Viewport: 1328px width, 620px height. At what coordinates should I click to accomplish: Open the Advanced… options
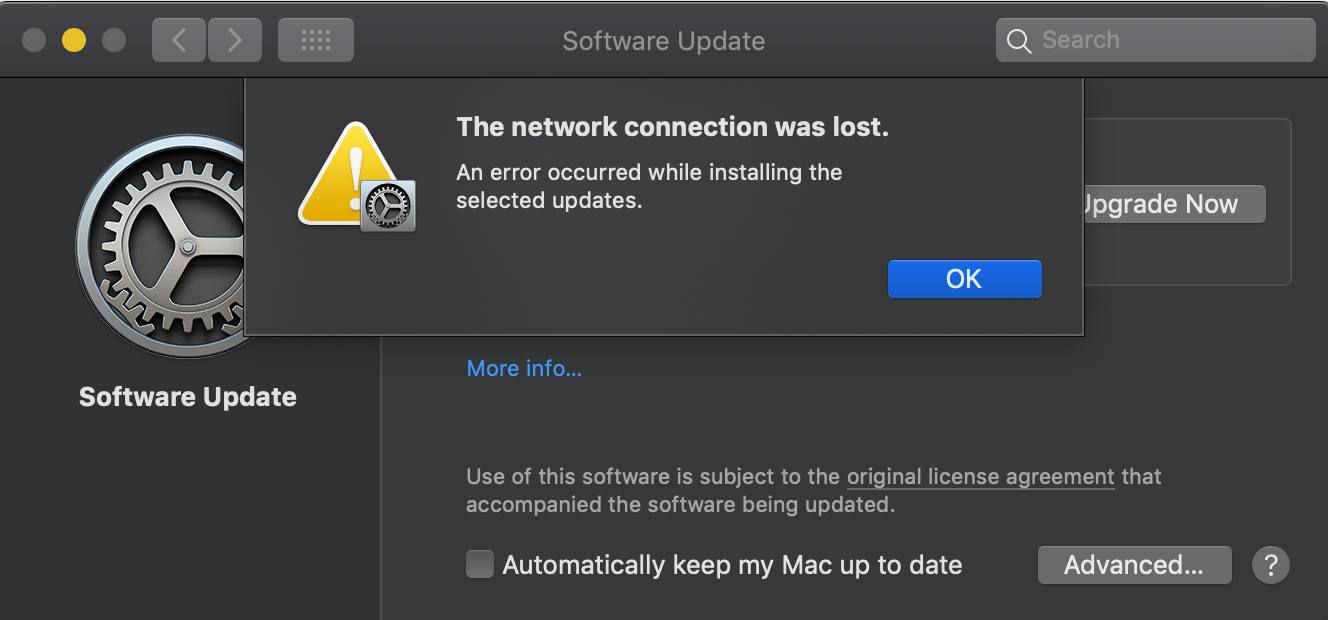(x=1134, y=565)
